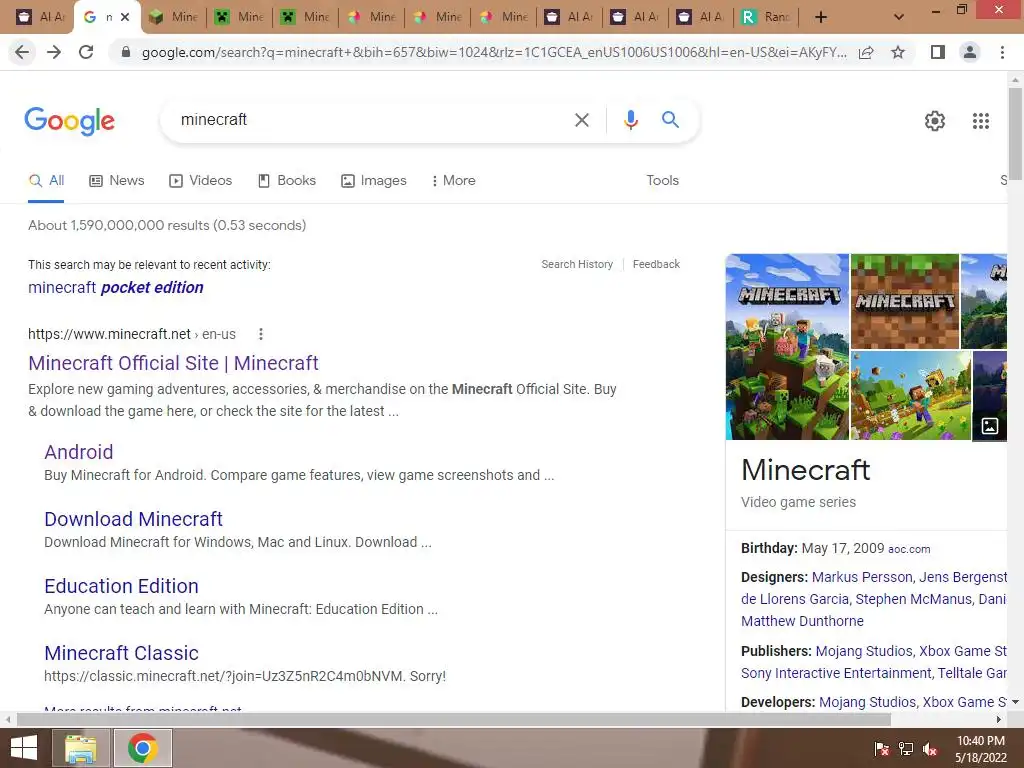The height and width of the screenshot is (768, 1024).
Task: Go back using browser back arrow
Action: click(x=22, y=52)
